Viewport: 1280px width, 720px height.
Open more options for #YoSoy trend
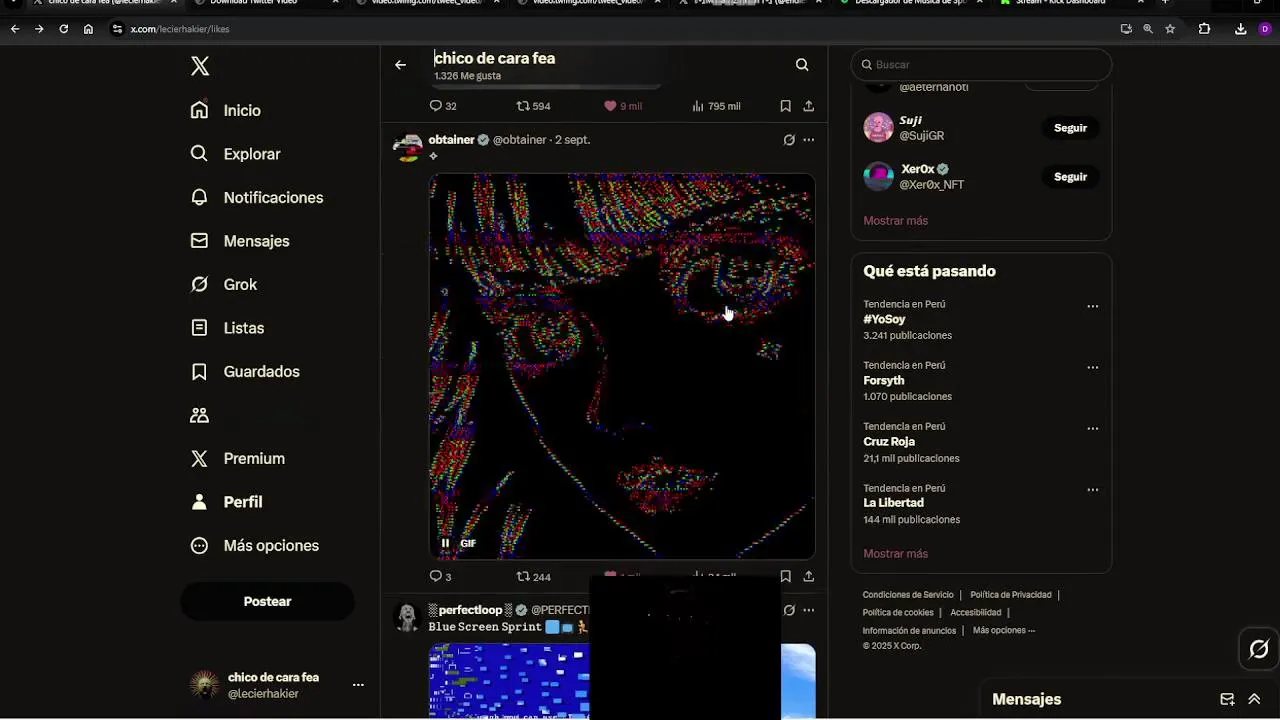pyautogui.click(x=1092, y=307)
